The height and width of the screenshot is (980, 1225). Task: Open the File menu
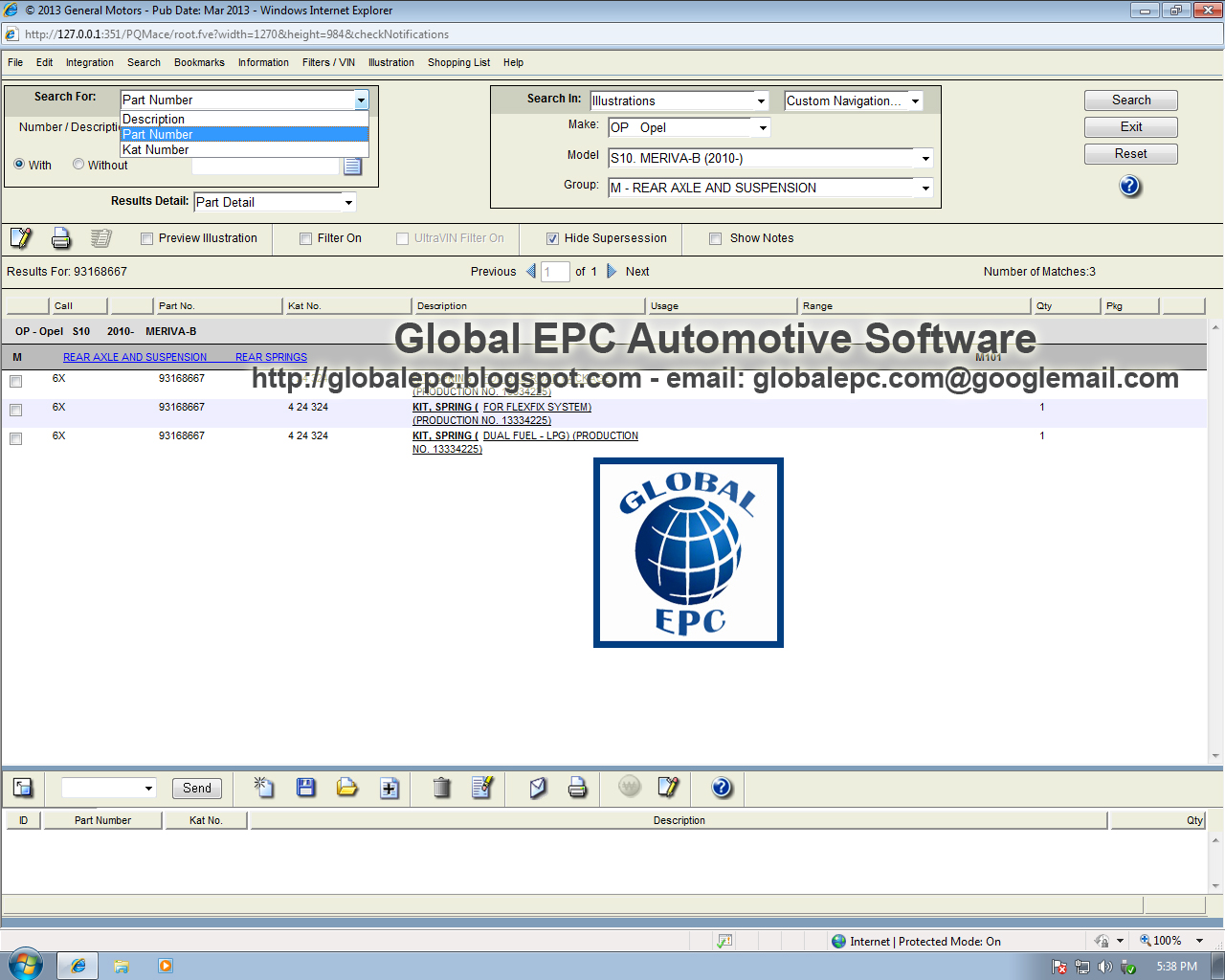click(x=15, y=62)
